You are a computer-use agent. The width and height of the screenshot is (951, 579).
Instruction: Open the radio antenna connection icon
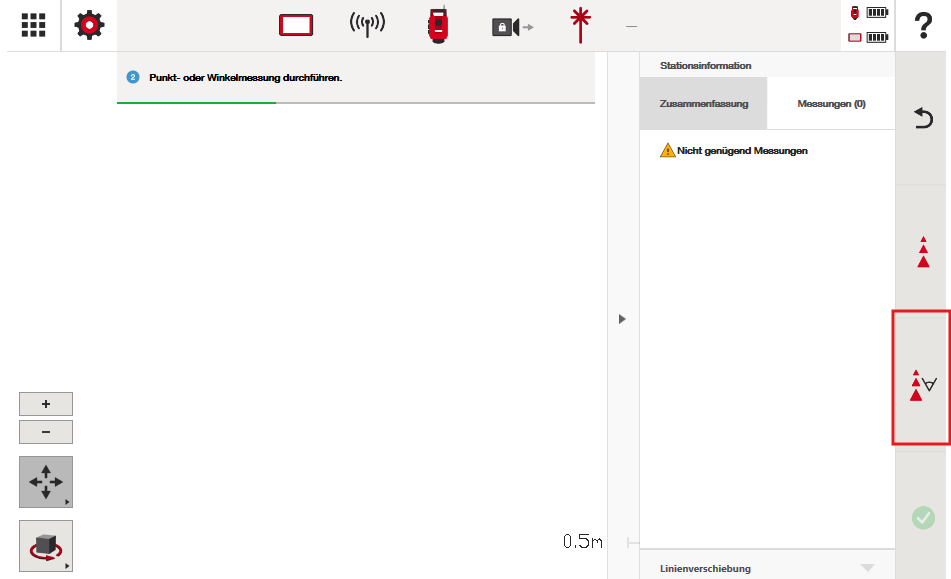pyautogui.click(x=367, y=25)
